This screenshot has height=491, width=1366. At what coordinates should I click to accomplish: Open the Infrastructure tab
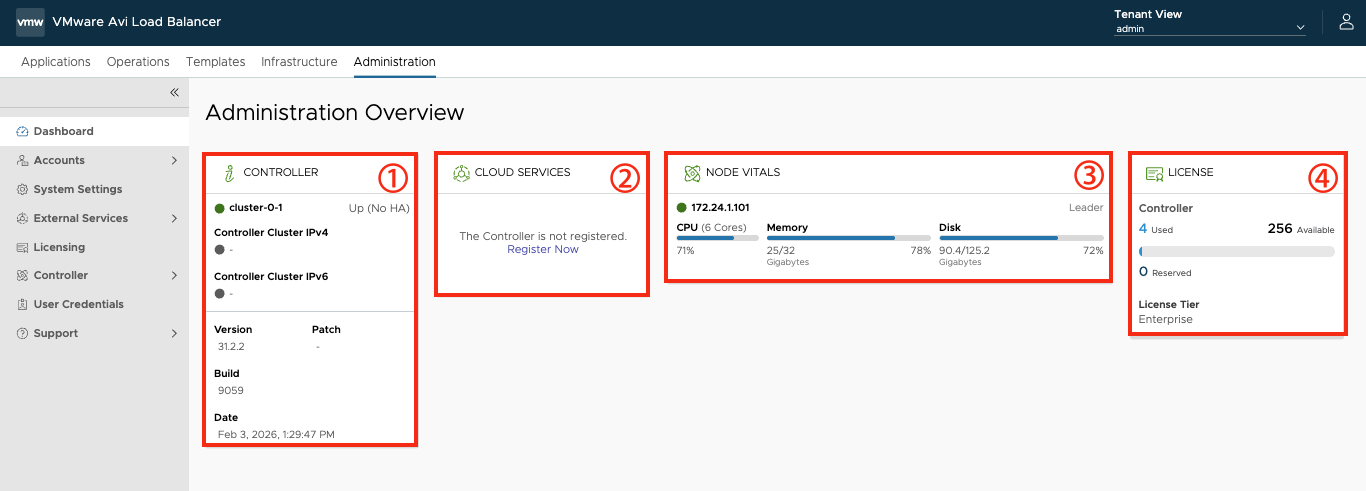(299, 62)
